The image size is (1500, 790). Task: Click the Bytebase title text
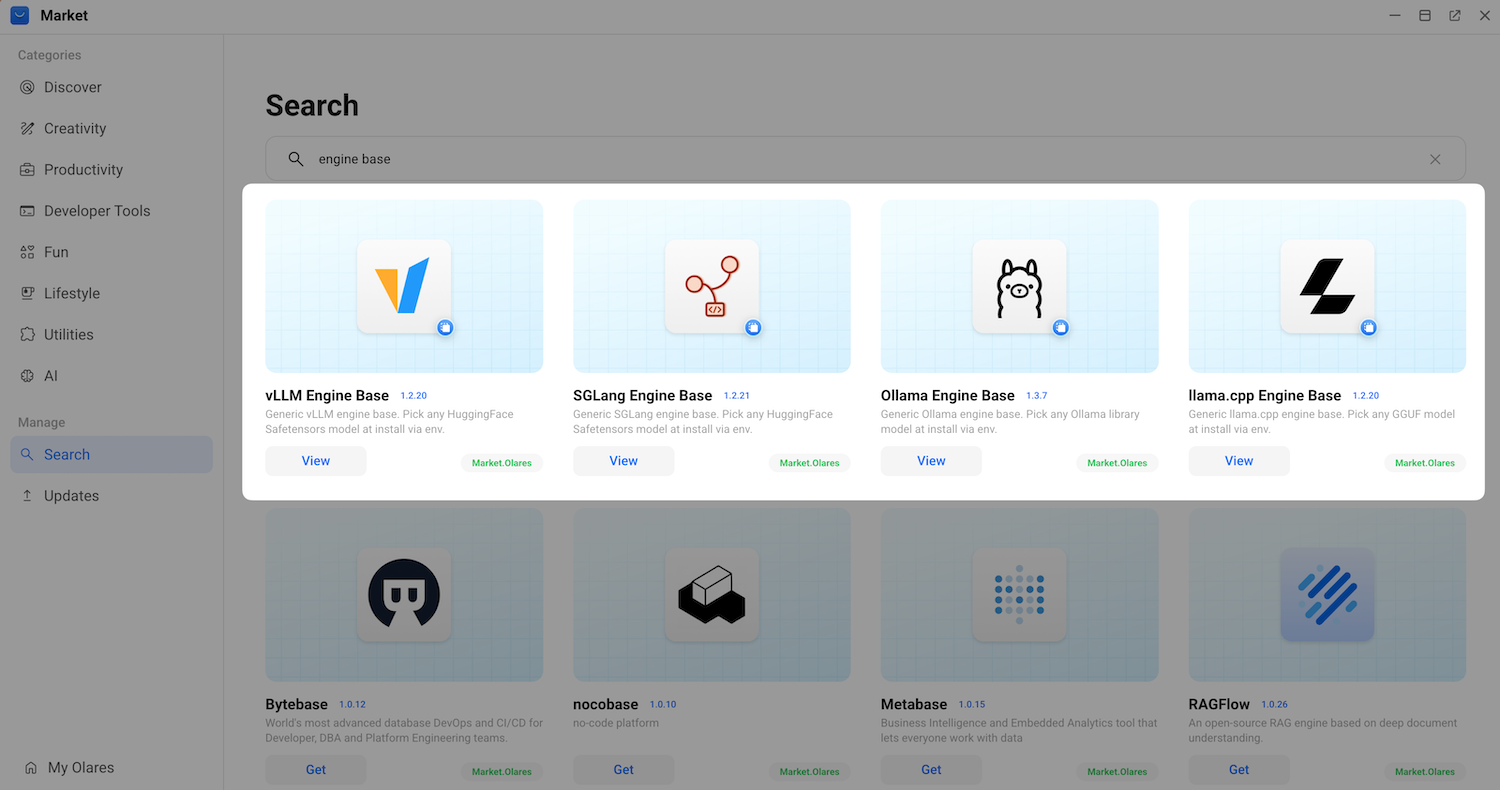click(x=297, y=705)
